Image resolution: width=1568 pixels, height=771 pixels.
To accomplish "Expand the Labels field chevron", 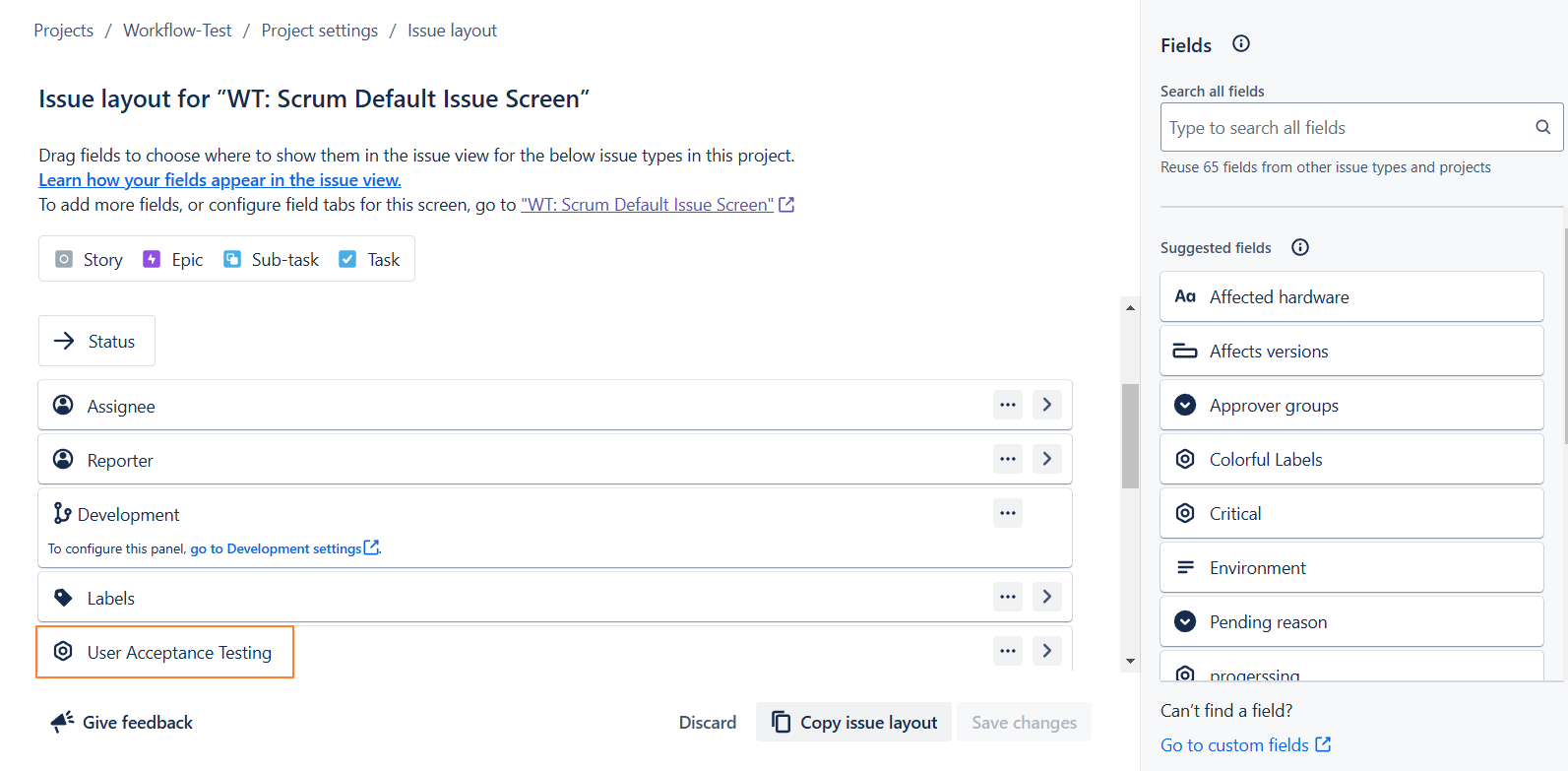I will pos(1046,597).
